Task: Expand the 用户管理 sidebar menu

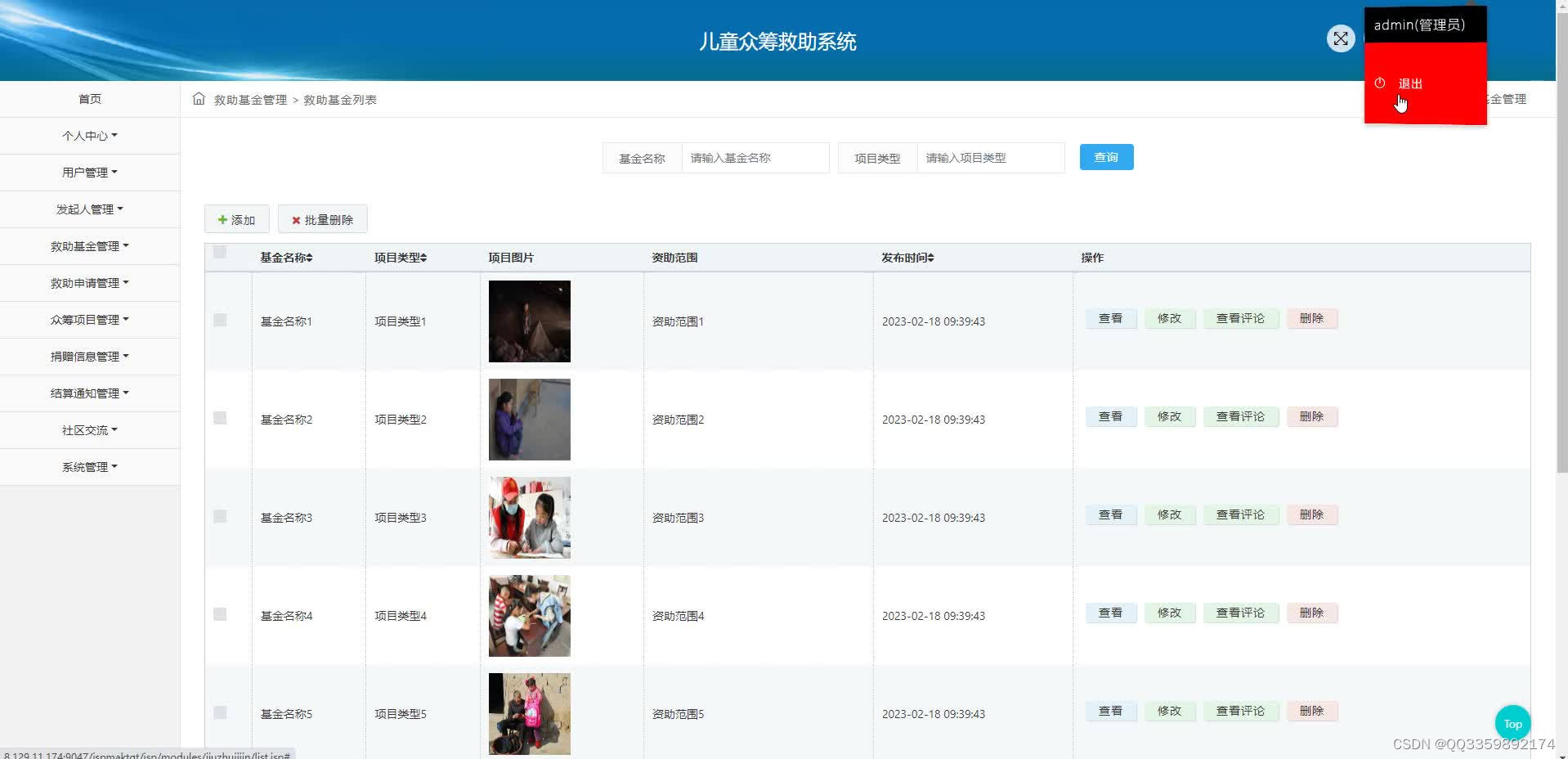Action: (90, 173)
